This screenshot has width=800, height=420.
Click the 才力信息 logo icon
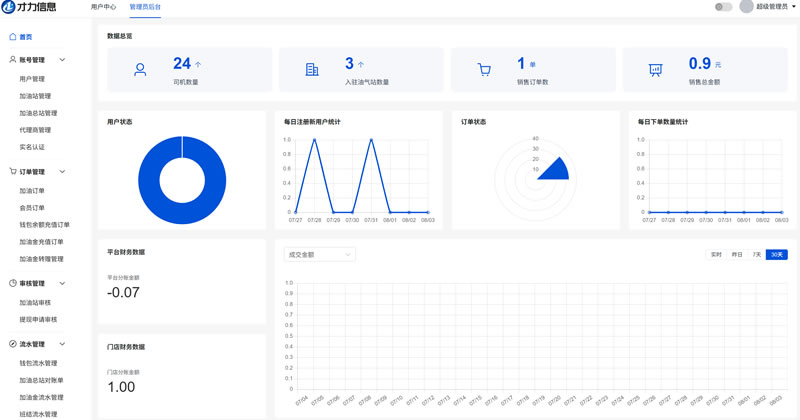tap(8, 7)
